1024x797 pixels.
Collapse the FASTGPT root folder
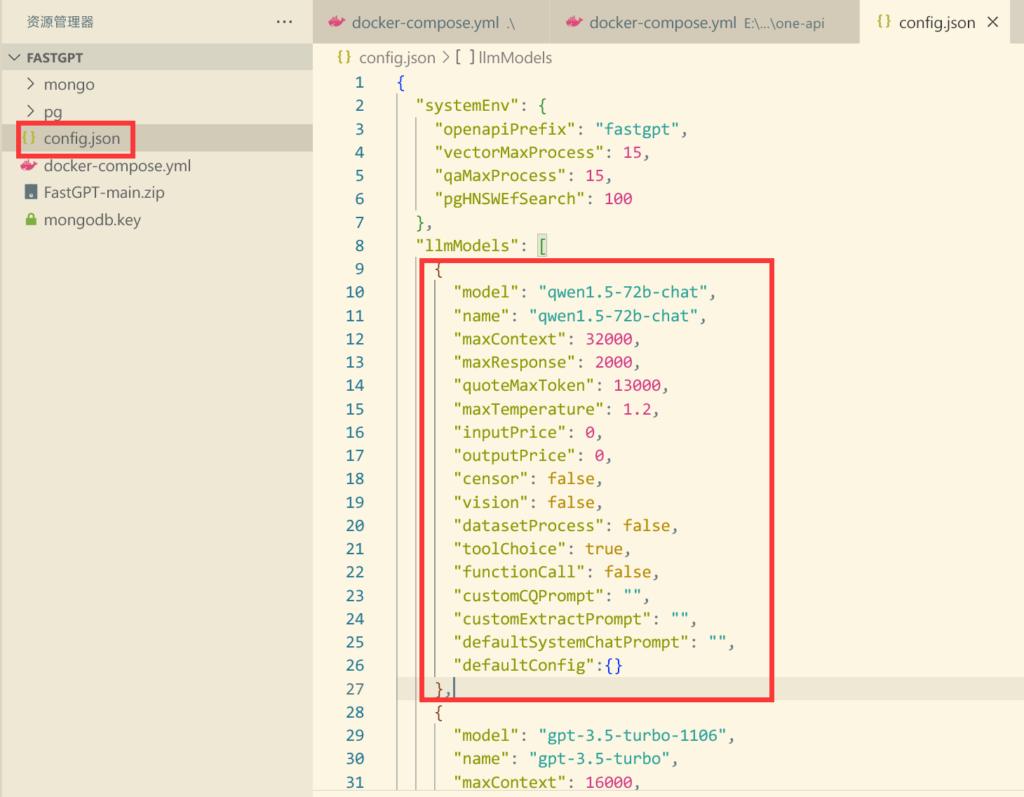point(14,57)
